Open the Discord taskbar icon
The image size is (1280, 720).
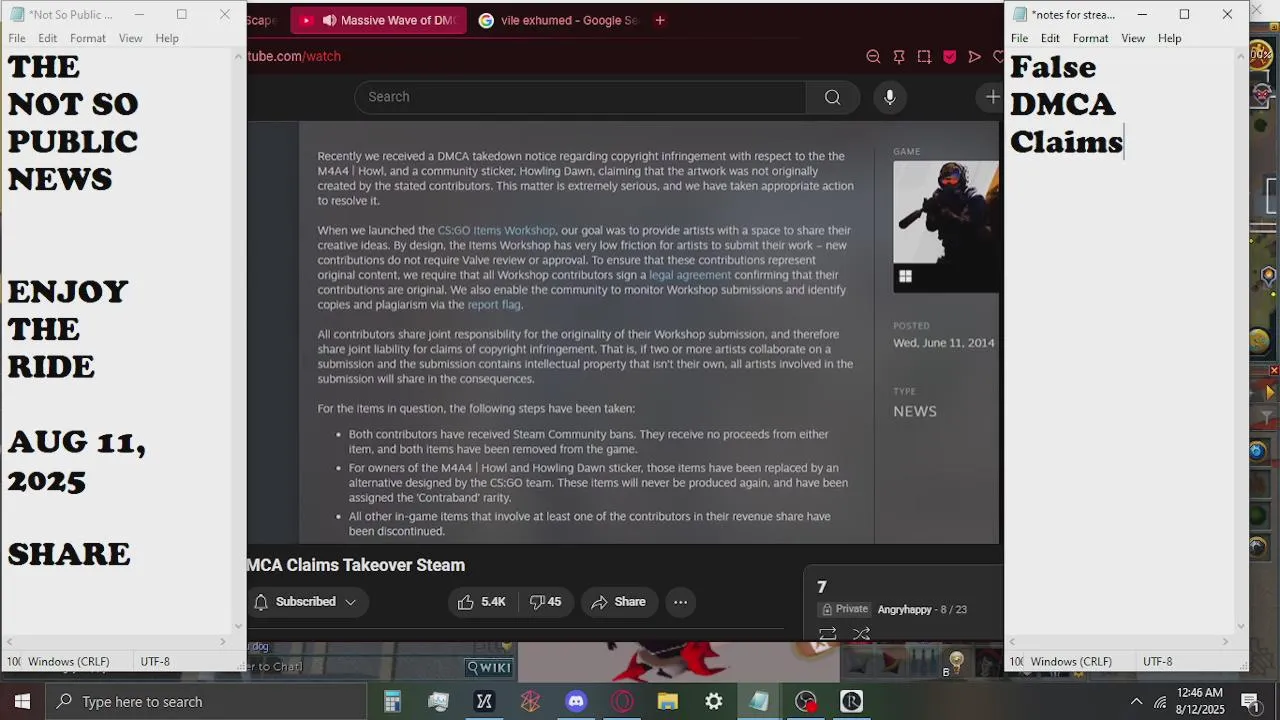pos(576,702)
